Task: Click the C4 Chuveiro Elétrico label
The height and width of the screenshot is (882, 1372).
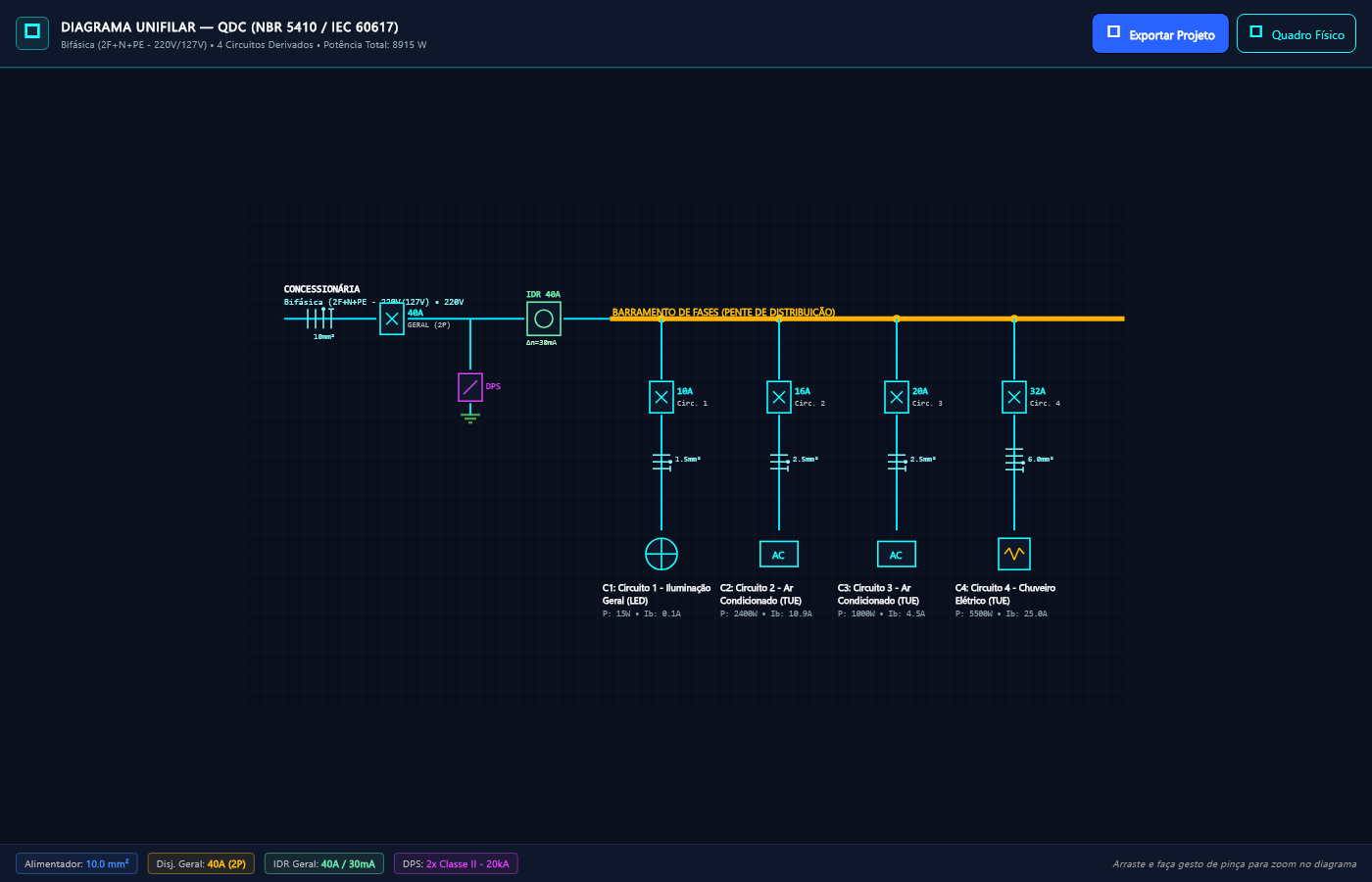Action: [1004, 594]
